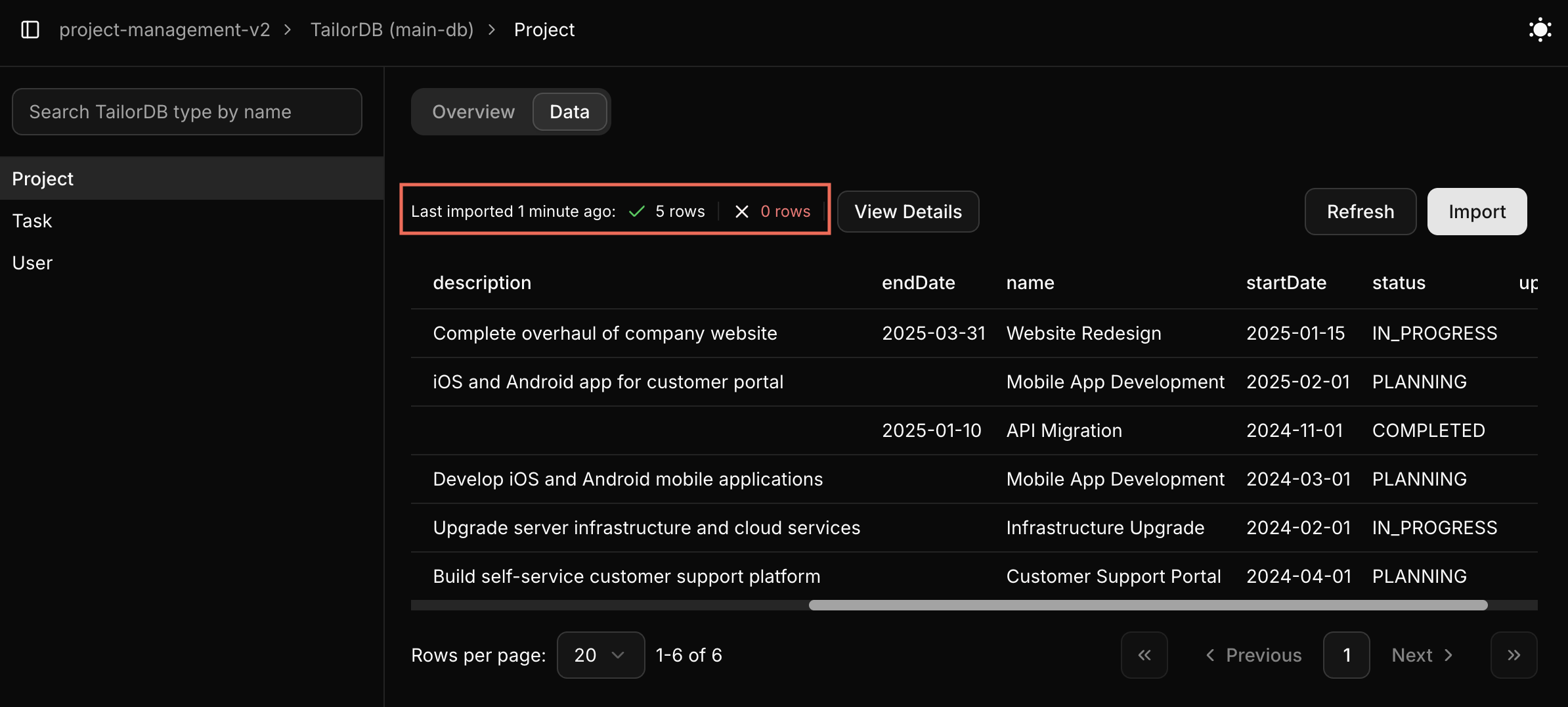1568x707 pixels.
Task: Expand the breadcrumb for TailorDB (main-db)
Action: click(392, 30)
